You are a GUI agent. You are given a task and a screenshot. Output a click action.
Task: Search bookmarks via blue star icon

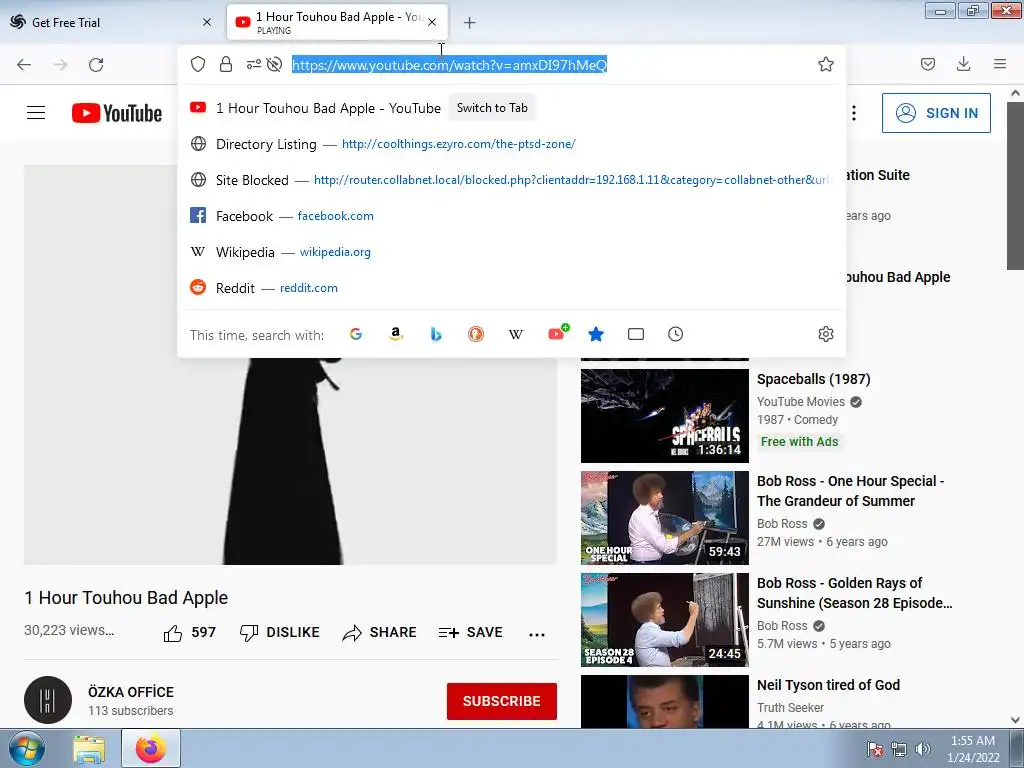coord(596,334)
